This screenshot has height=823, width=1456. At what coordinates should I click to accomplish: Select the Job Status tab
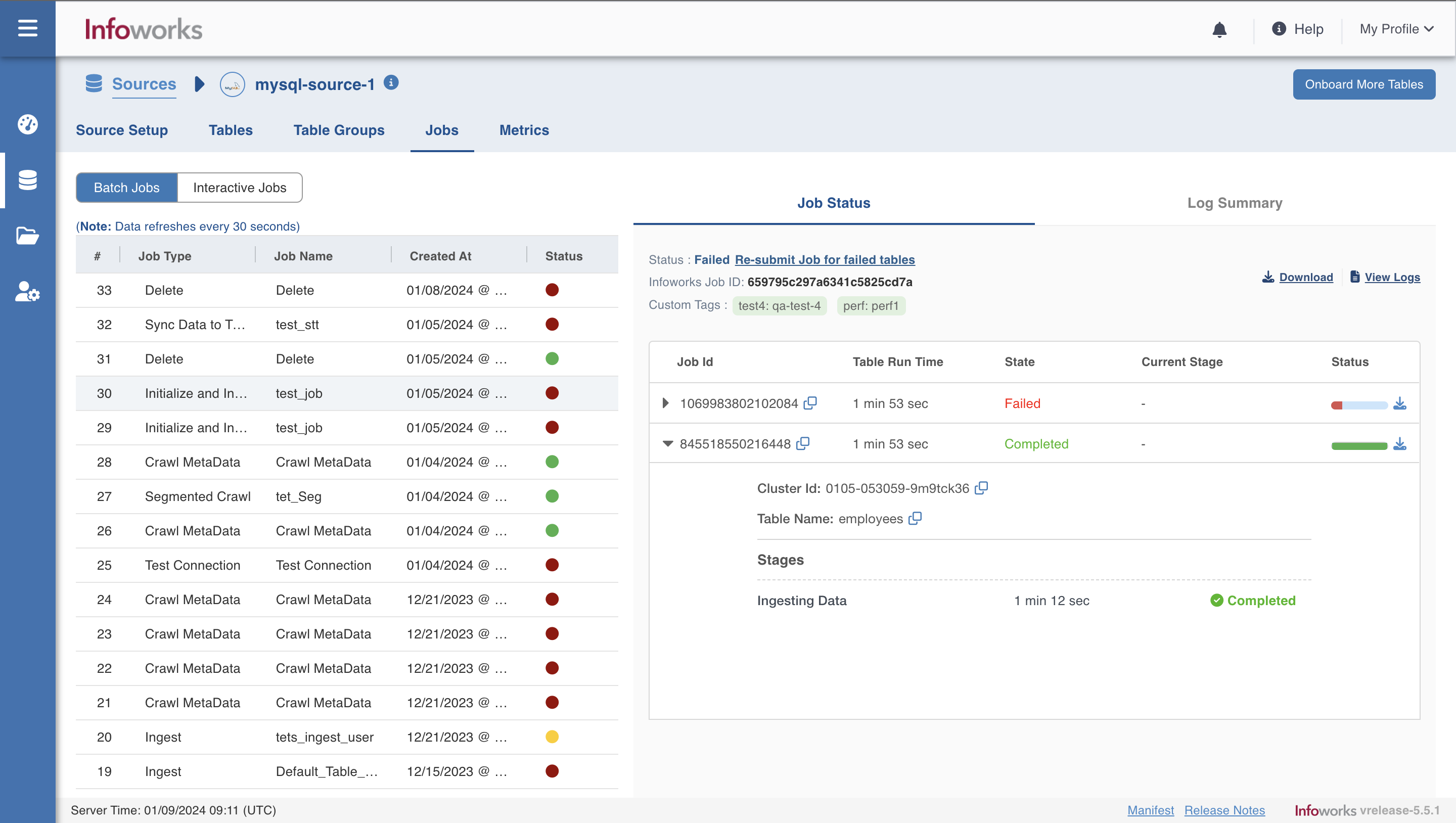[x=833, y=203]
